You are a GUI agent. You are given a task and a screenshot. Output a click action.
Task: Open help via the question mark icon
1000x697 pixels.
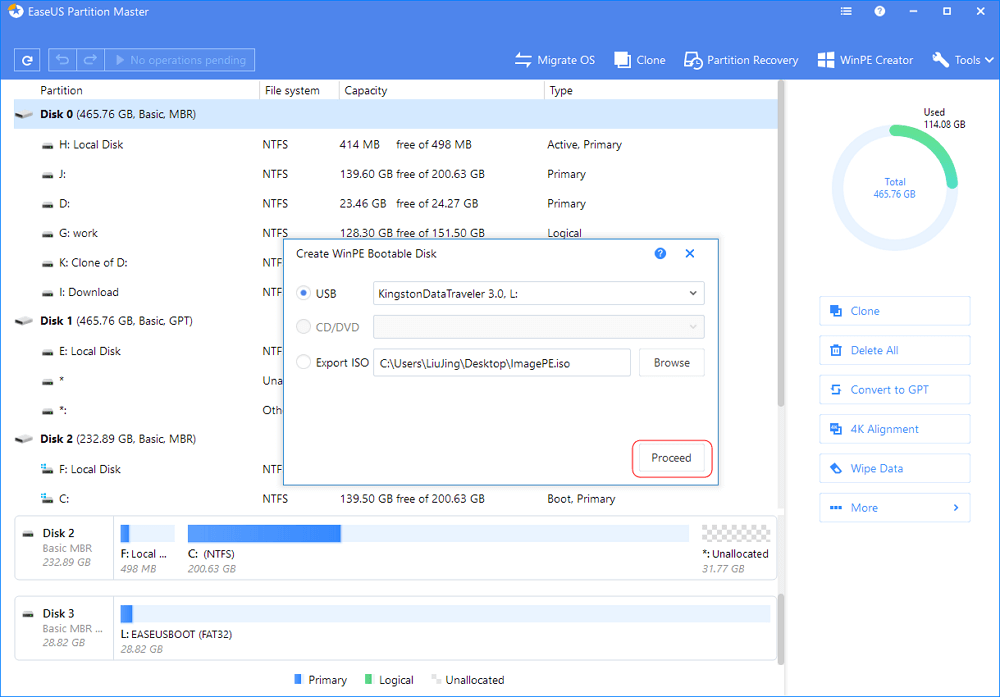click(x=881, y=11)
